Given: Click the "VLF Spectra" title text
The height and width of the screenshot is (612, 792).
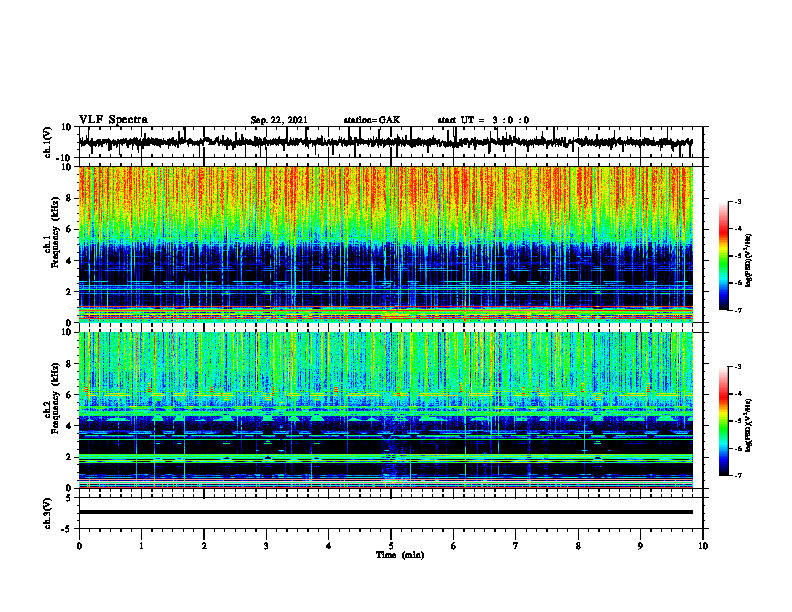Looking at the screenshot, I should pyautogui.click(x=114, y=120).
